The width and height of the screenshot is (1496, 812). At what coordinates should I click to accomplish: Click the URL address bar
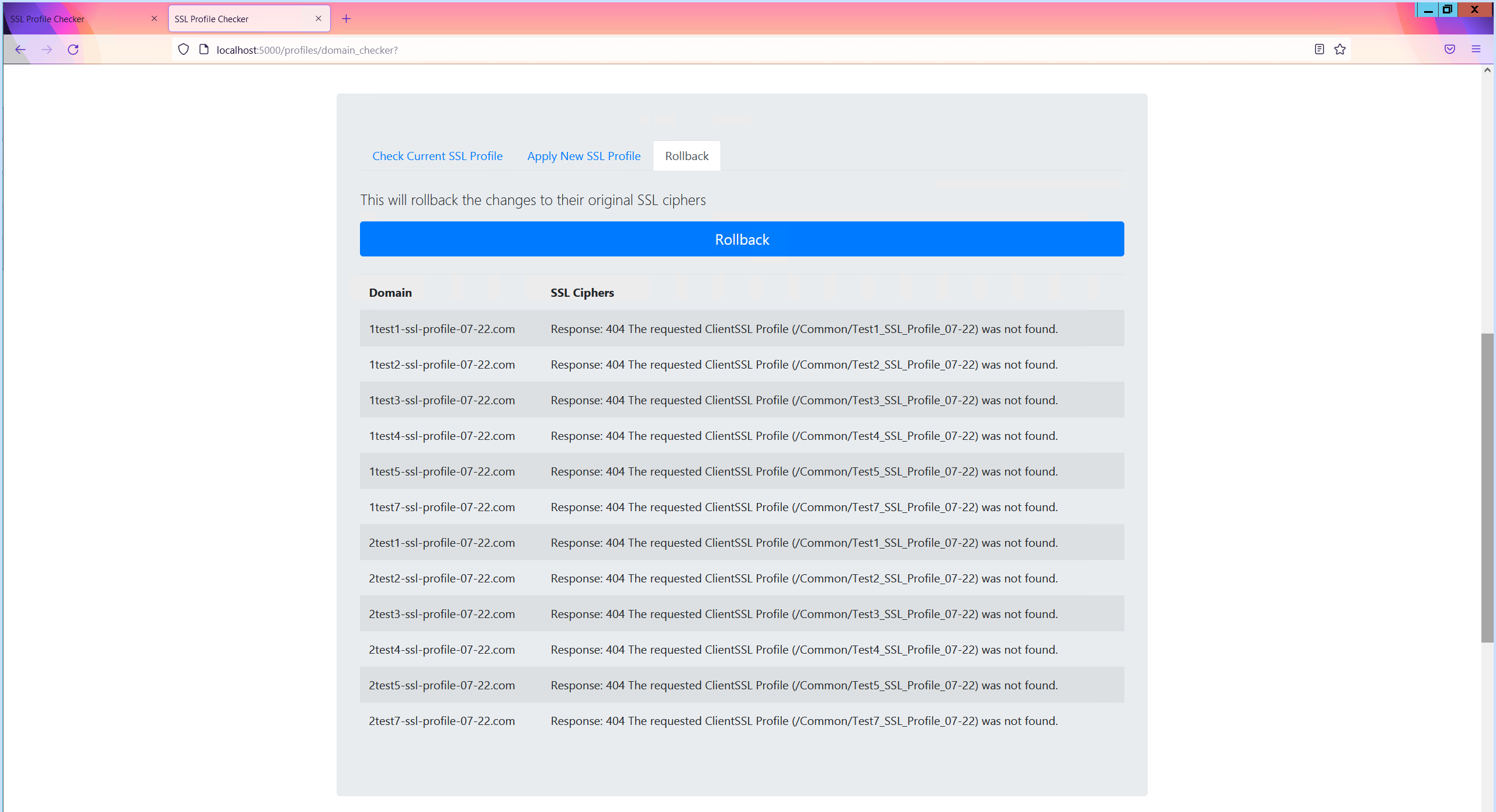(701, 50)
